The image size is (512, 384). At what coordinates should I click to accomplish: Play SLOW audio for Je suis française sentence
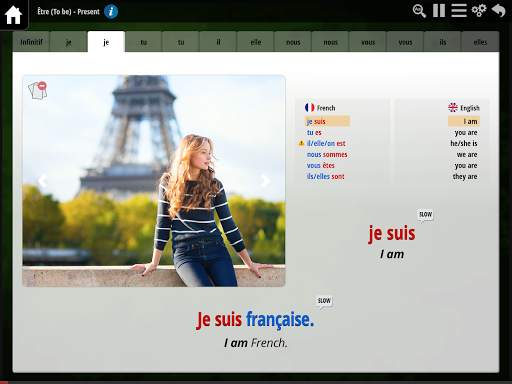click(x=324, y=301)
